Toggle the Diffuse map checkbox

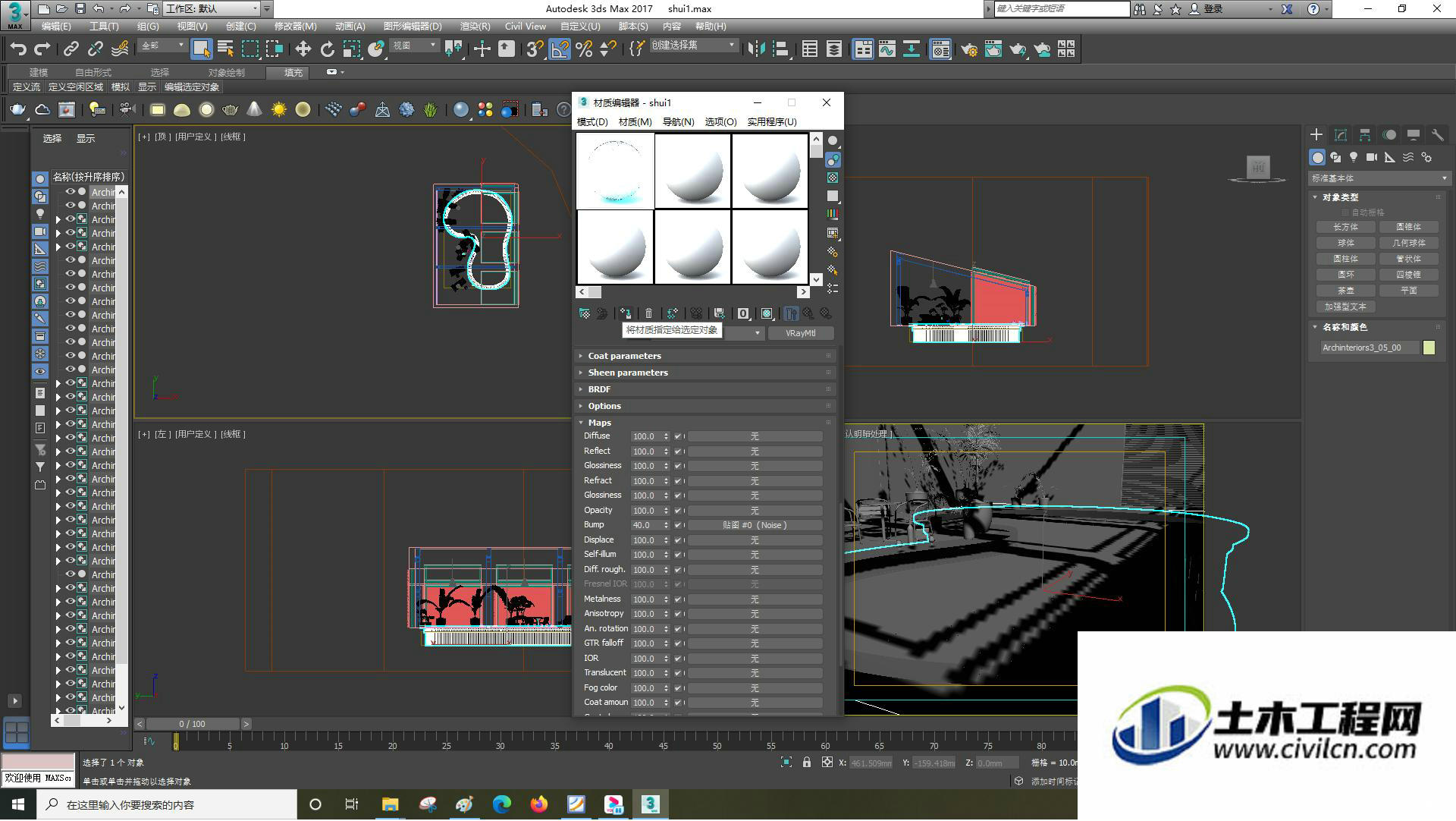678,436
